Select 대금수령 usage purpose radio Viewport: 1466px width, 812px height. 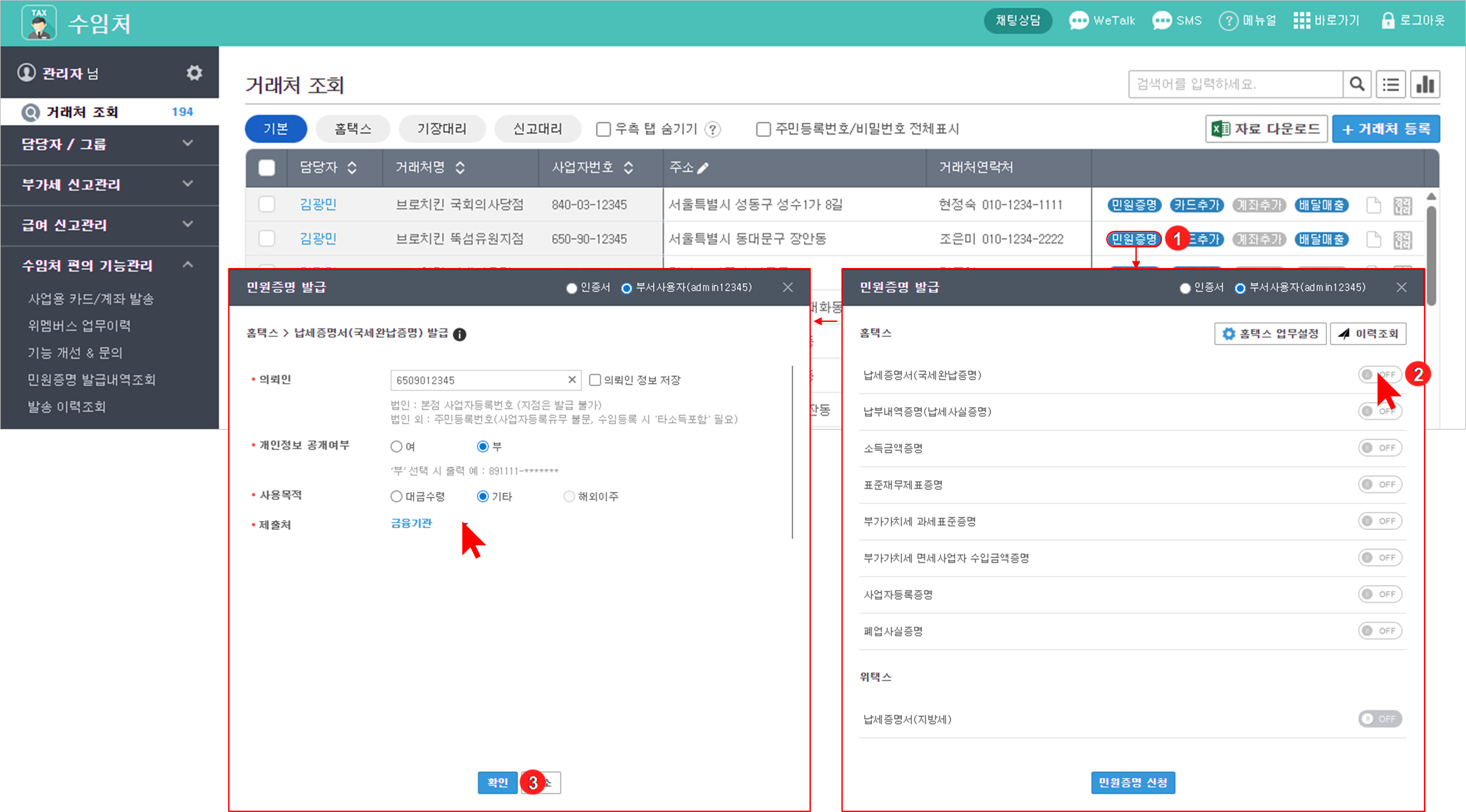click(x=396, y=496)
